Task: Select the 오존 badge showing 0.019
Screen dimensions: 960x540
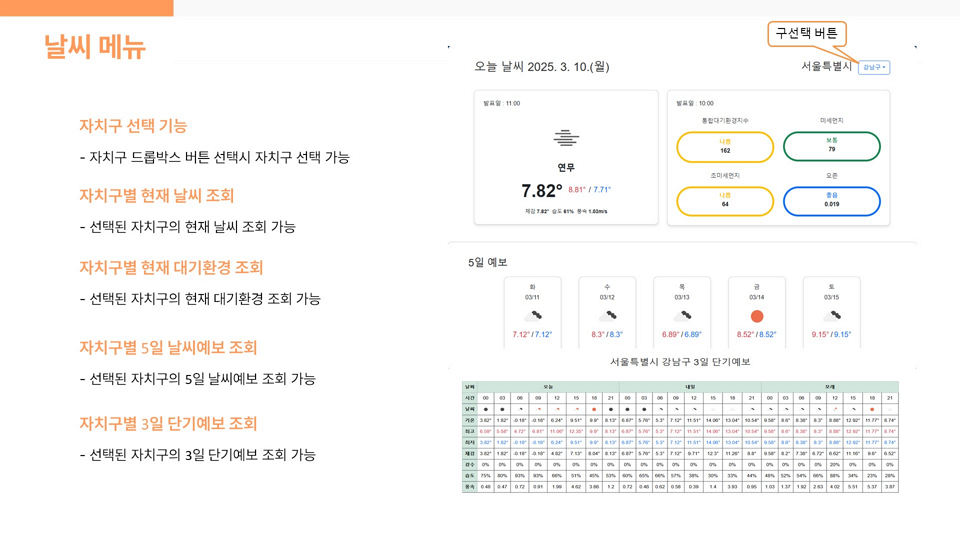Action: [x=831, y=201]
